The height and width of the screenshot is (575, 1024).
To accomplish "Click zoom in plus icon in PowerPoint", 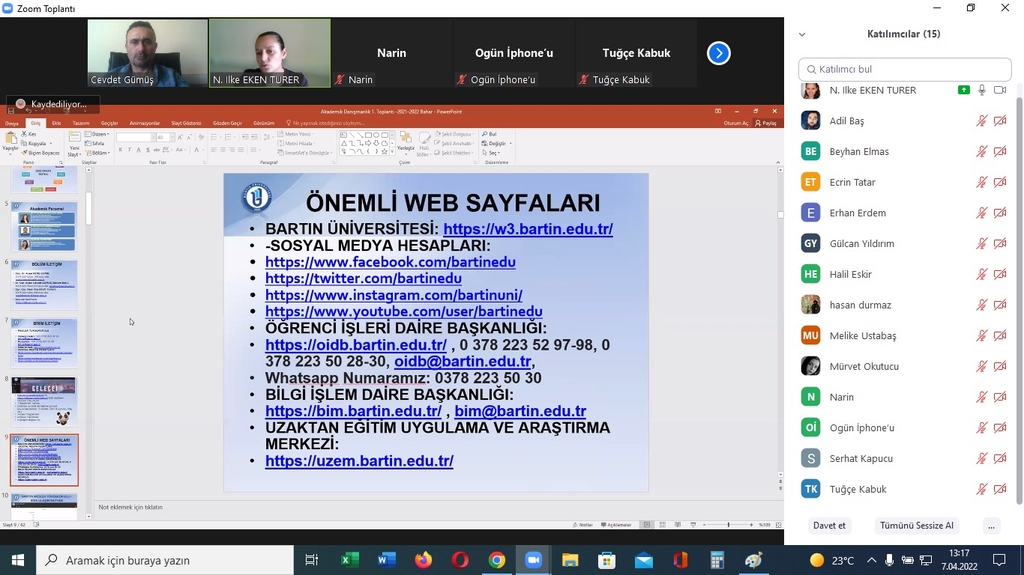I will pos(751,525).
